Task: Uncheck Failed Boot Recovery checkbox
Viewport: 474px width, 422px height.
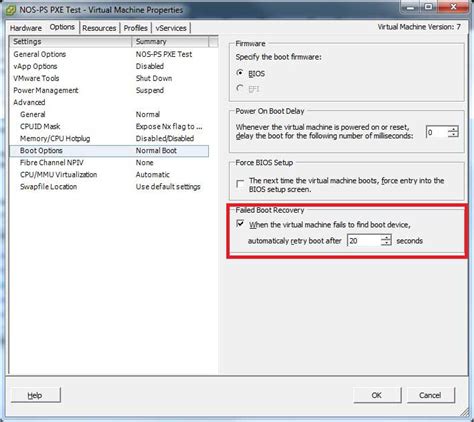Action: click(x=240, y=224)
